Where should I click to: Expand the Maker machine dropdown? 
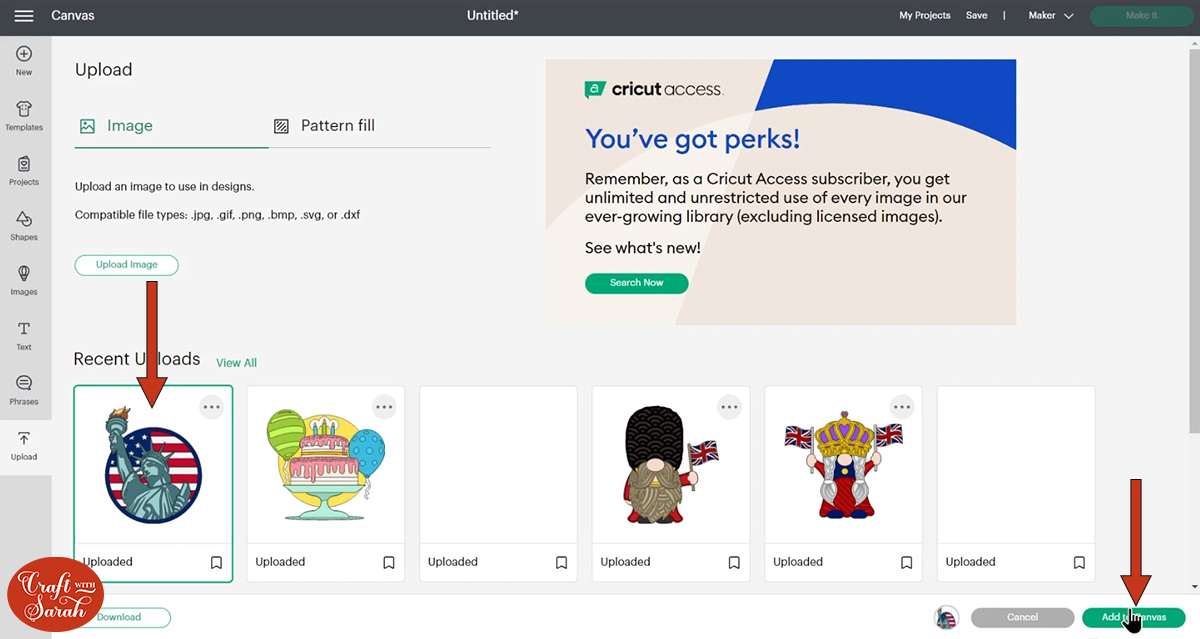(x=1051, y=16)
